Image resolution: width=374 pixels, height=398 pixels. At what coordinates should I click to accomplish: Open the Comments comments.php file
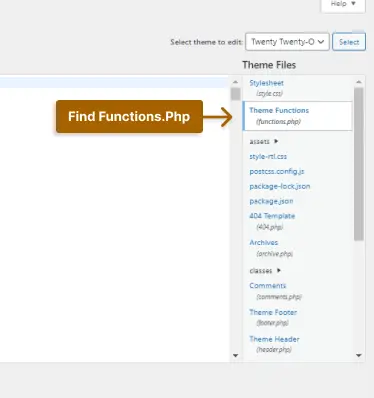click(x=275, y=291)
